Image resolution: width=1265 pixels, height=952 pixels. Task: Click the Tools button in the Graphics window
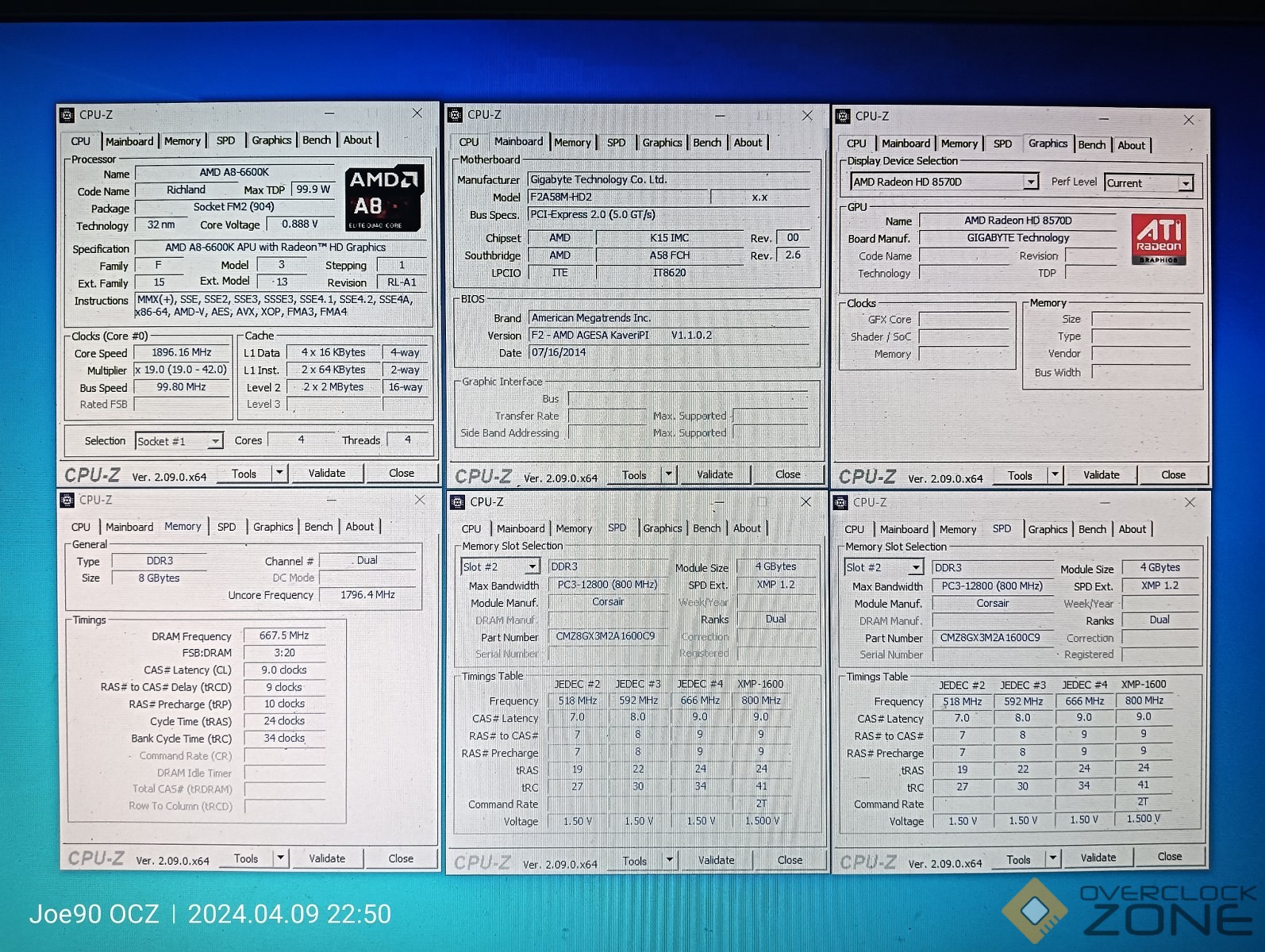click(x=1020, y=475)
